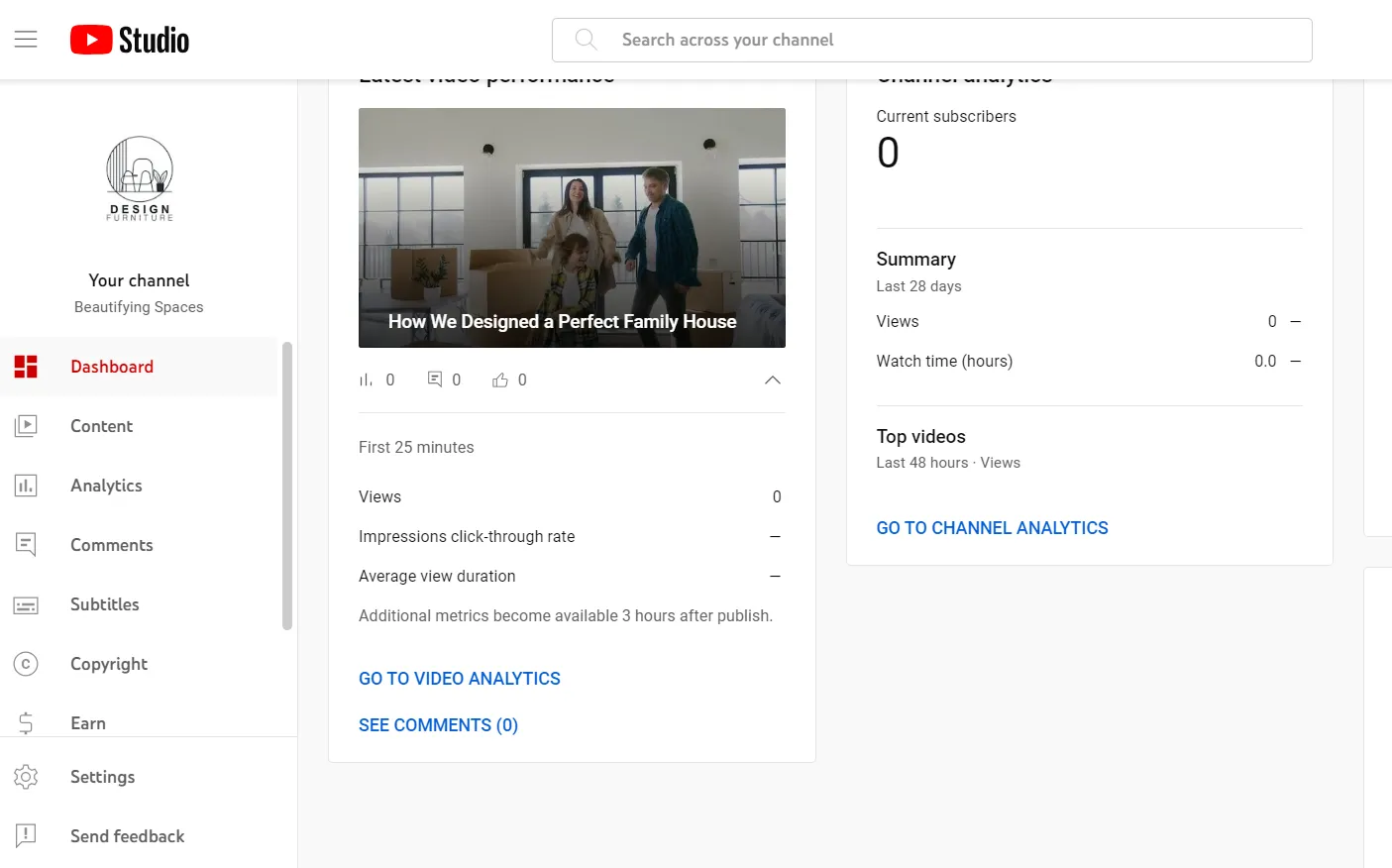
Task: Open SEE COMMENTS (0) link
Action: (438, 724)
